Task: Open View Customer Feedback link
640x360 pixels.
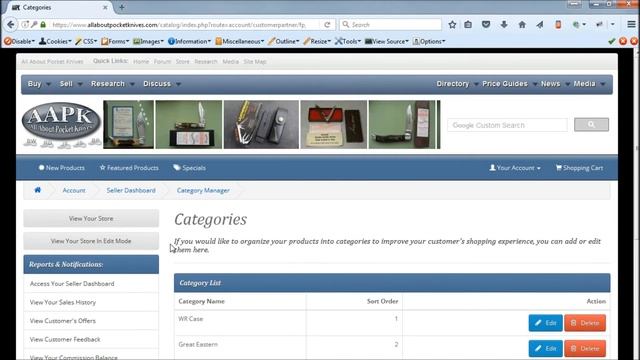Action: [65, 339]
